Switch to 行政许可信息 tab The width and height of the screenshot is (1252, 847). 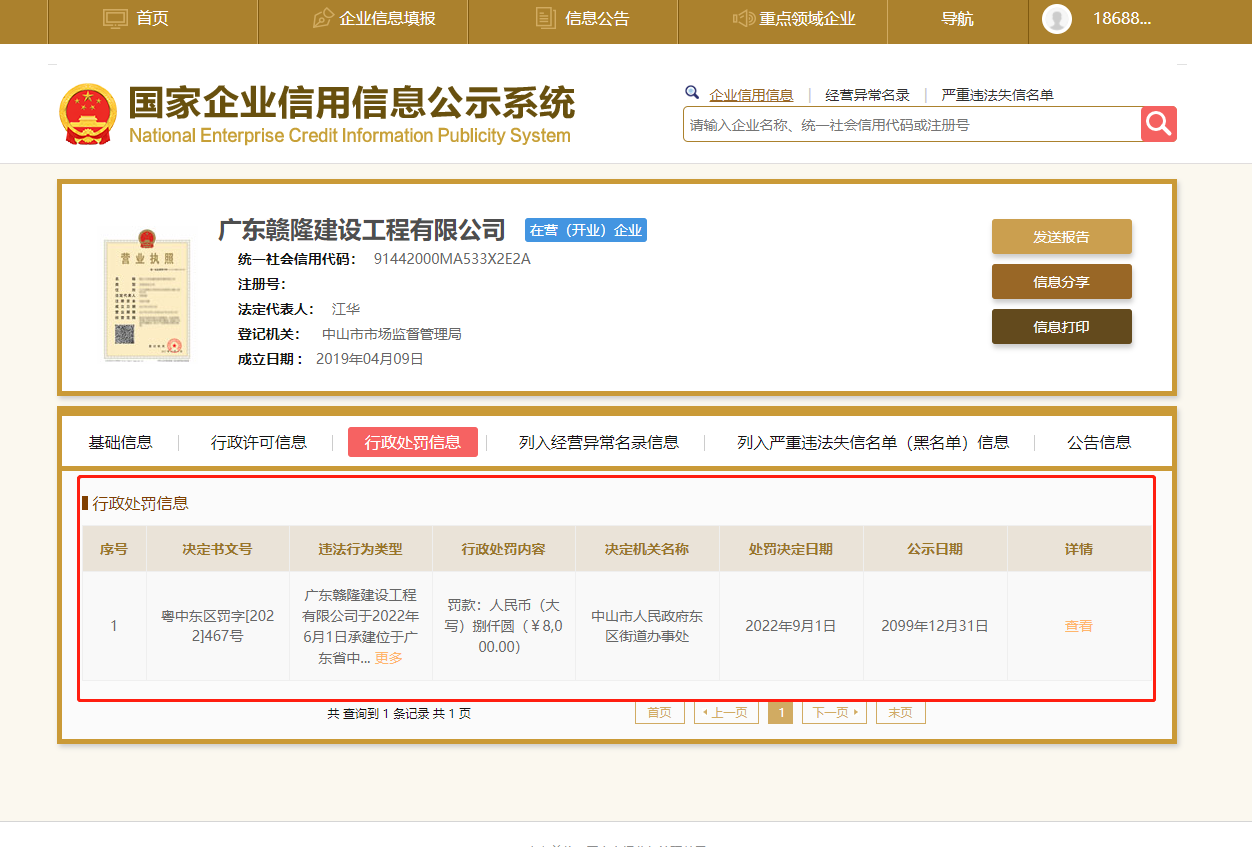point(258,442)
